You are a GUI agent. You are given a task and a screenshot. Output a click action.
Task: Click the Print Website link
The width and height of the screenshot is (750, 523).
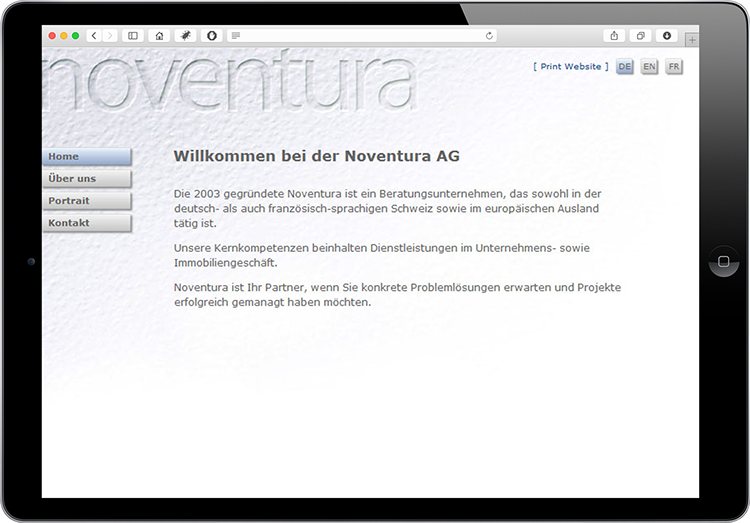[571, 67]
